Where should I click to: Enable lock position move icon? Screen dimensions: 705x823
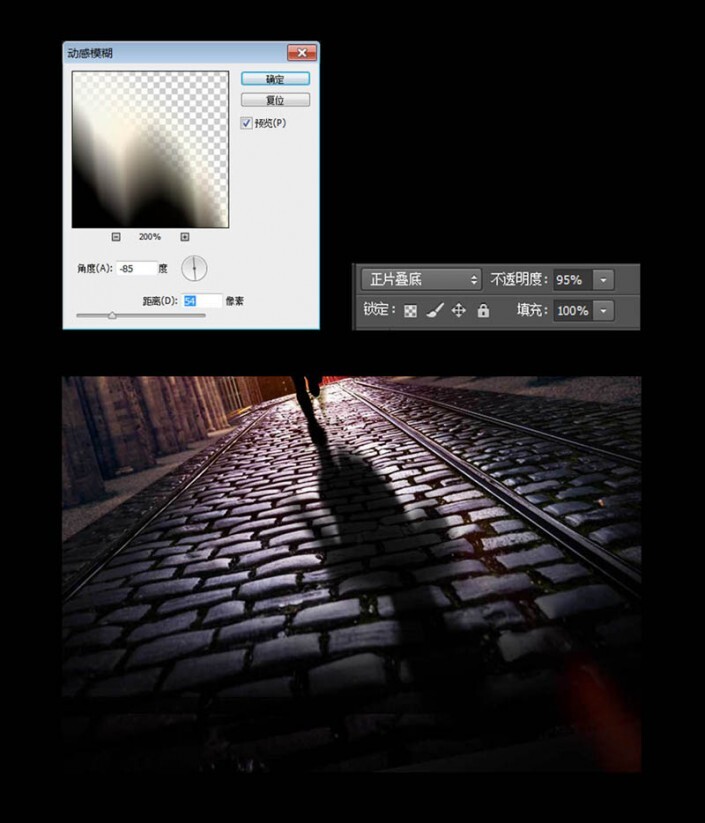pyautogui.click(x=459, y=311)
